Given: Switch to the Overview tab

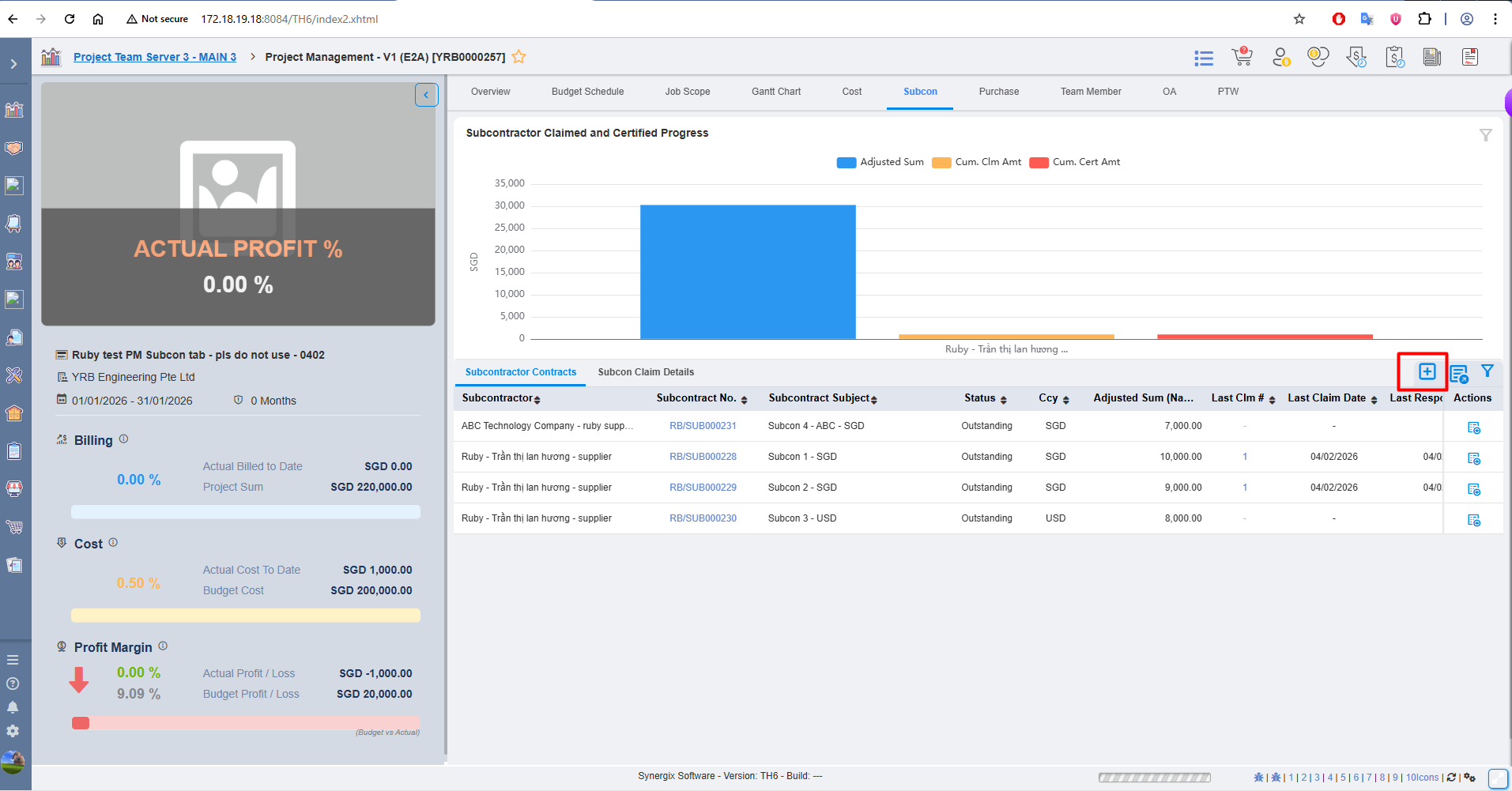Looking at the screenshot, I should [491, 92].
